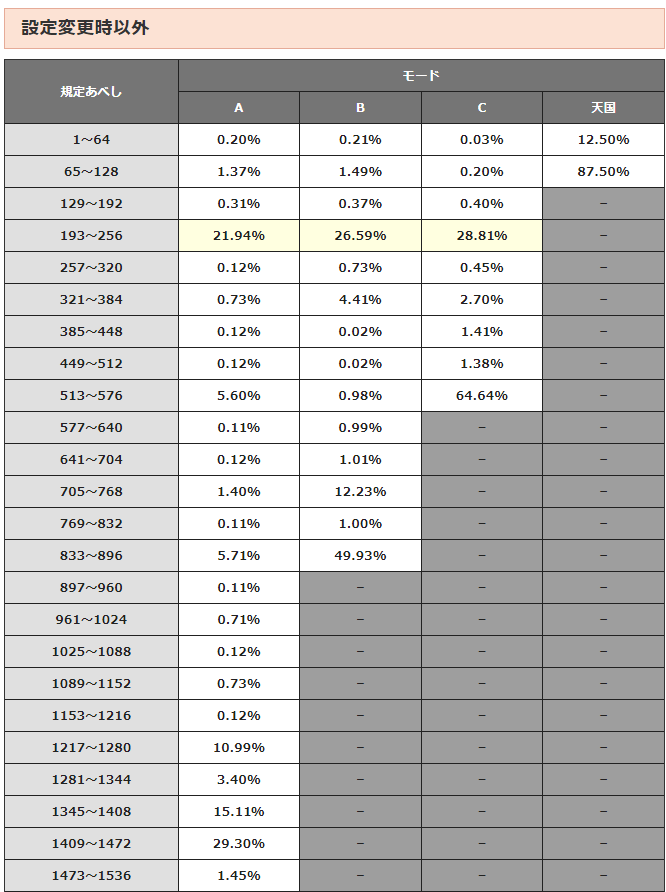This screenshot has width=666, height=892.
Task: Select the 29.30% cell in mode A
Action: click(239, 844)
